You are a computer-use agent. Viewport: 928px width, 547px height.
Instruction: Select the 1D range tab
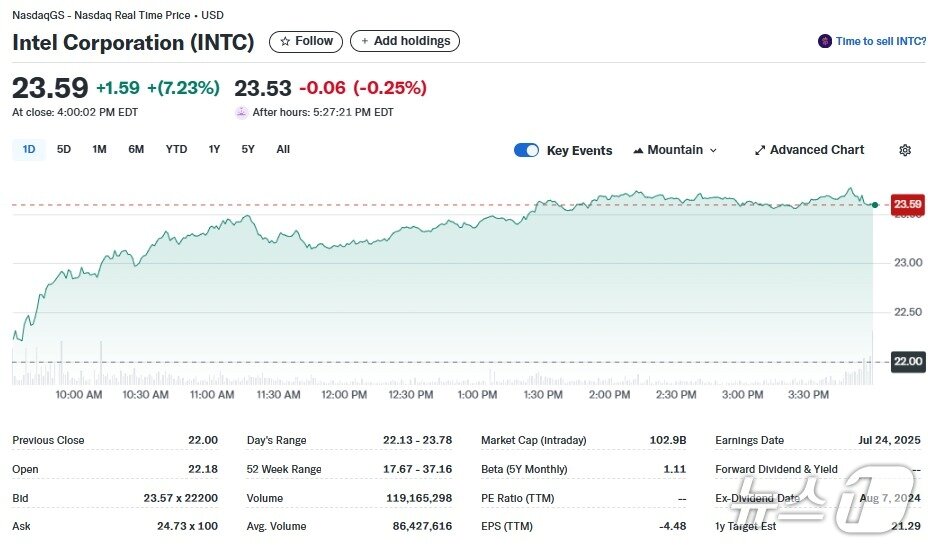click(x=28, y=149)
